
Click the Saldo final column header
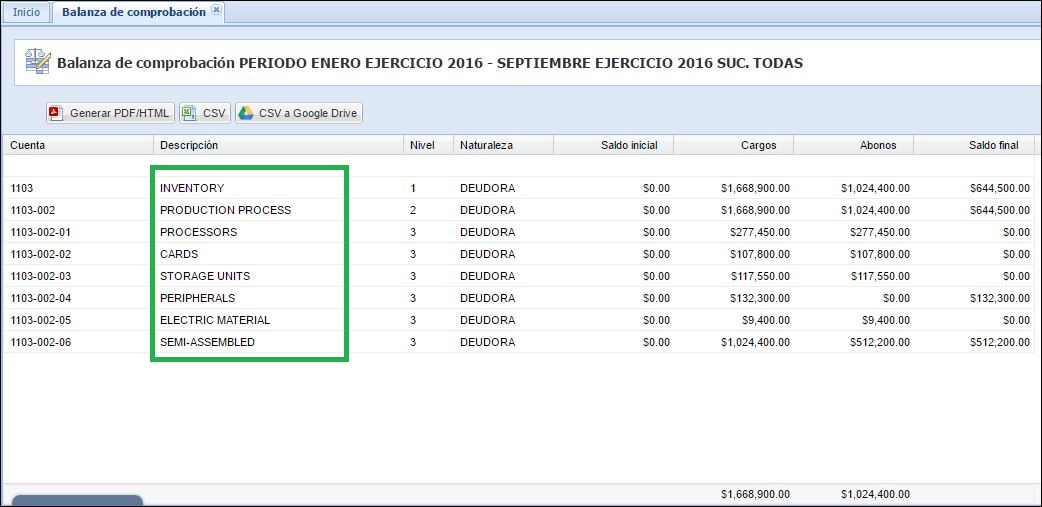click(x=974, y=145)
